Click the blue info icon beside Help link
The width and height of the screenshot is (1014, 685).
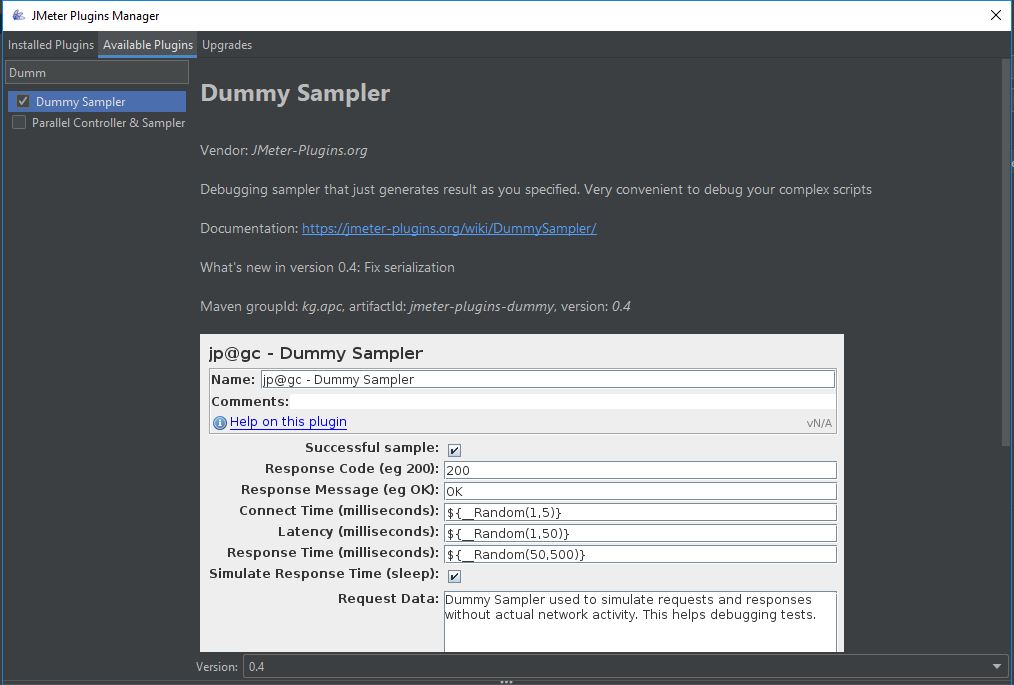220,422
